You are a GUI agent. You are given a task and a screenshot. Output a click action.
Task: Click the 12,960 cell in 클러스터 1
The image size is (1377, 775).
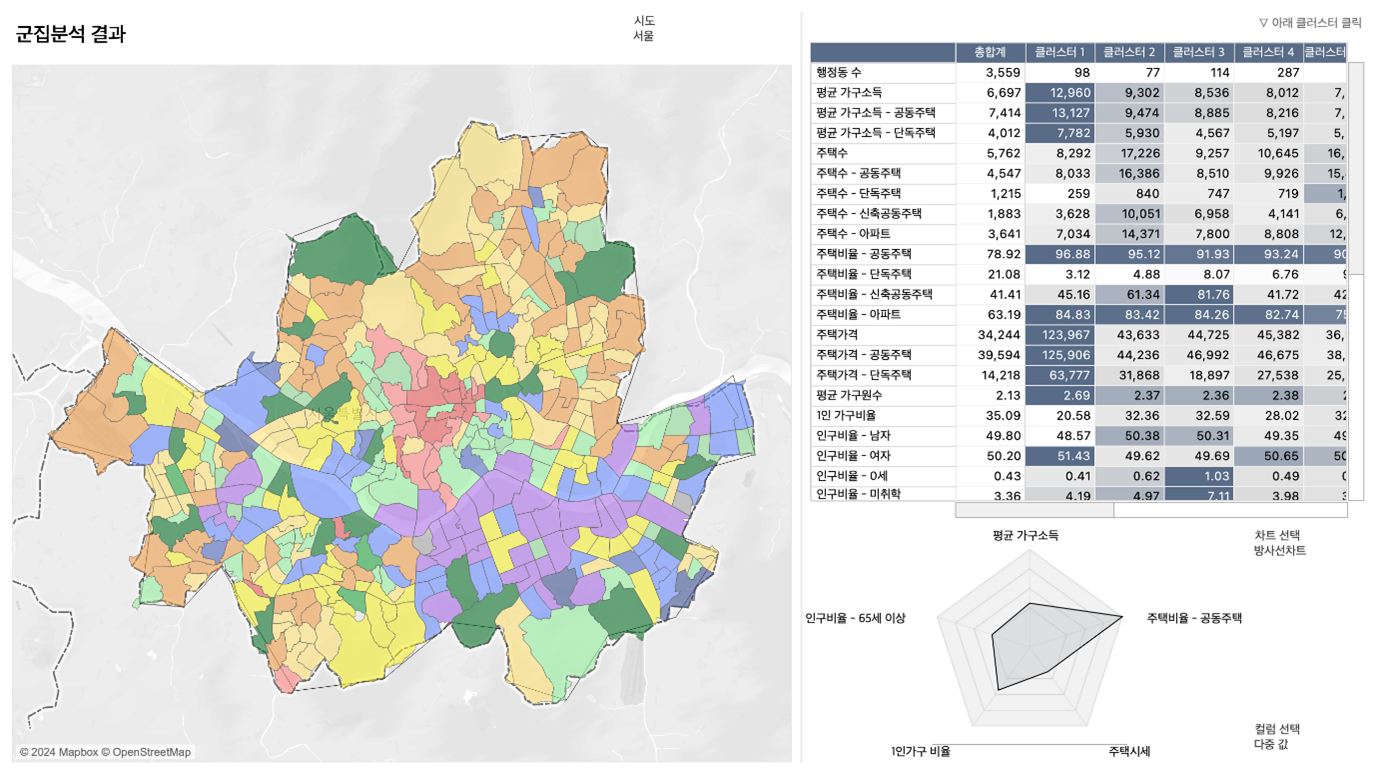pos(1059,93)
